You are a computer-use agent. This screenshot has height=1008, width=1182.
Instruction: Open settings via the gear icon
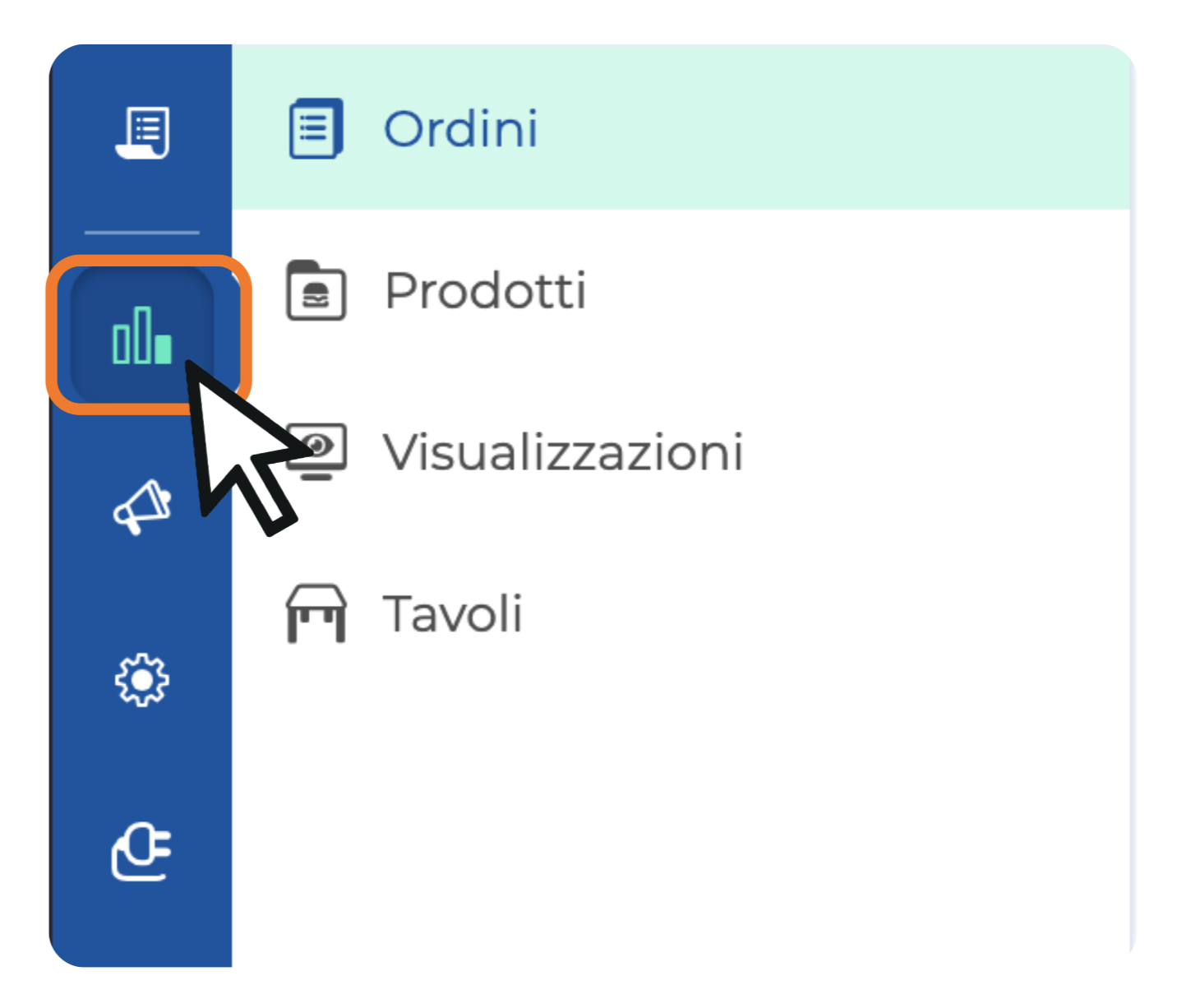point(141,680)
